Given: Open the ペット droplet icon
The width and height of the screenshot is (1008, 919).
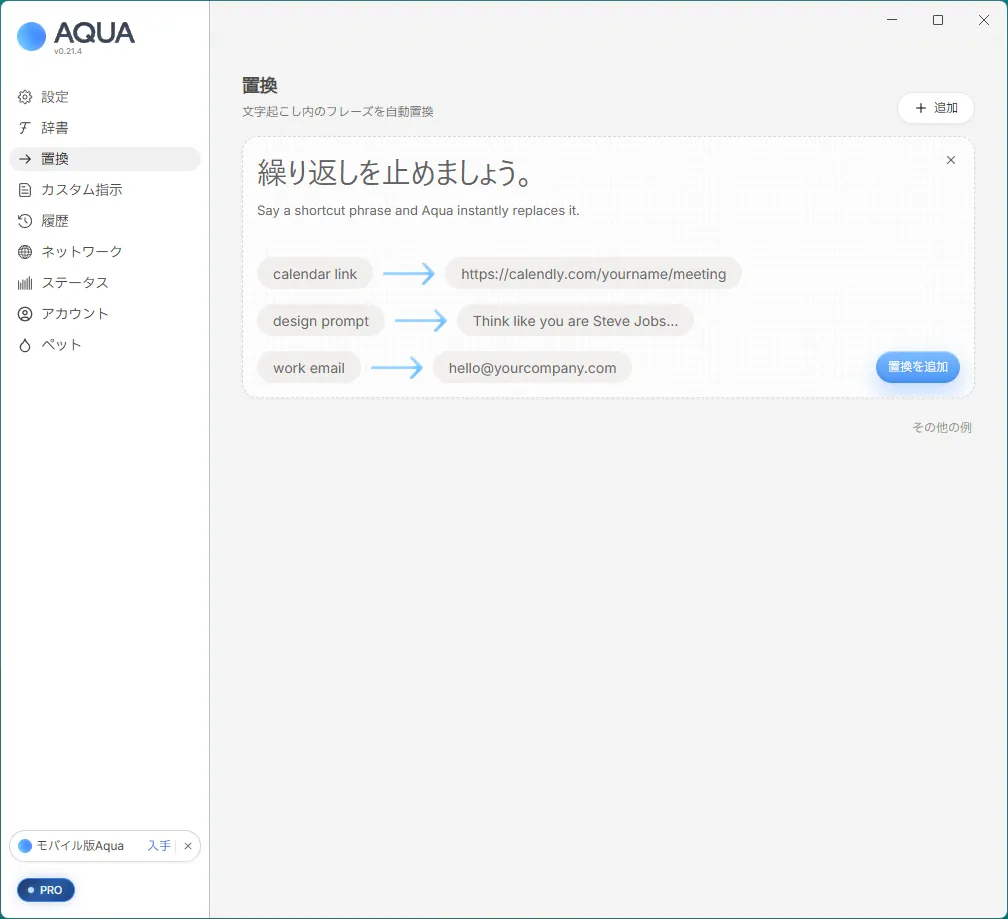Looking at the screenshot, I should pyautogui.click(x=24, y=345).
